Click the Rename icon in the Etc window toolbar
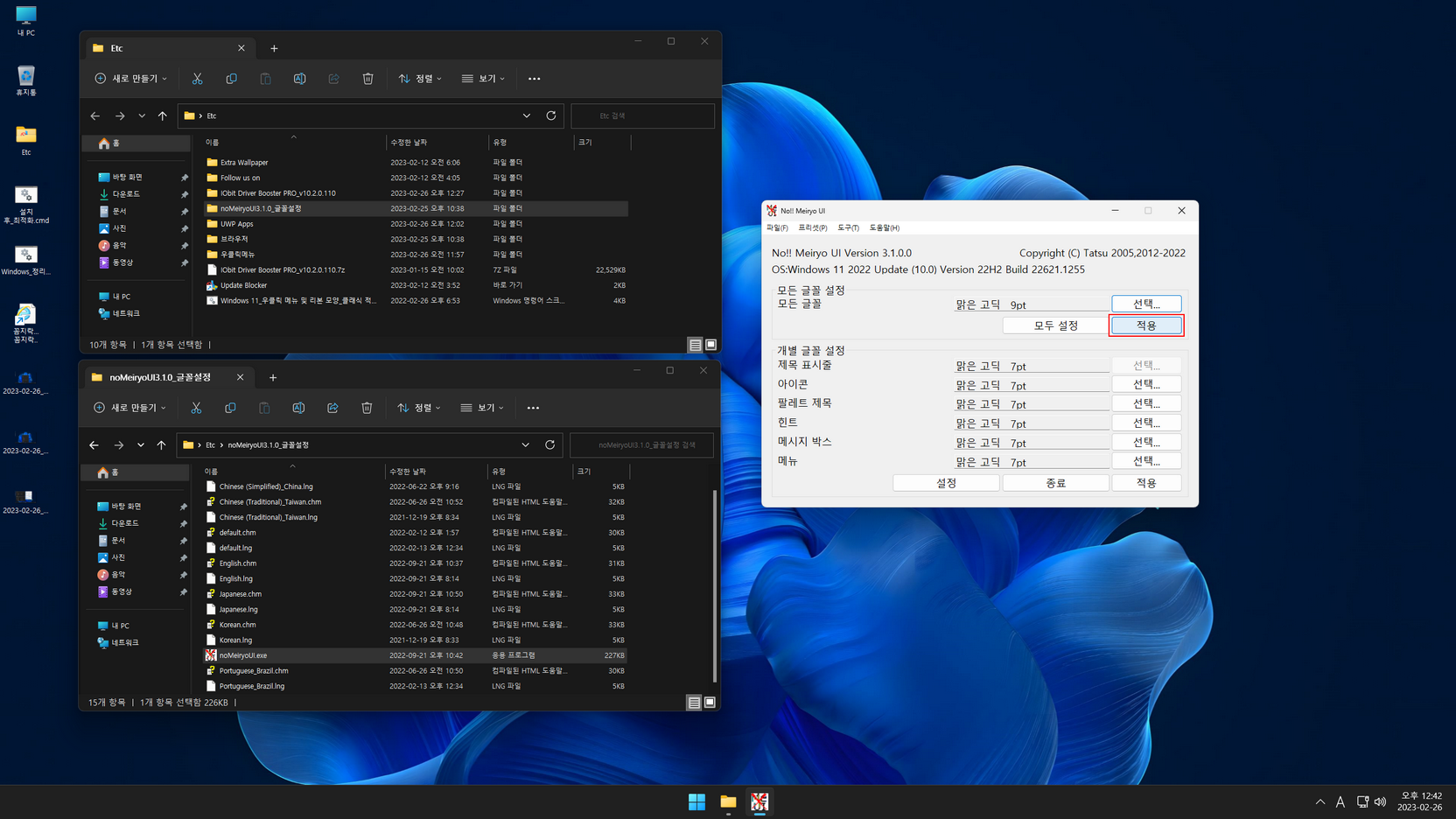Image resolution: width=1456 pixels, height=819 pixels. pos(299,79)
